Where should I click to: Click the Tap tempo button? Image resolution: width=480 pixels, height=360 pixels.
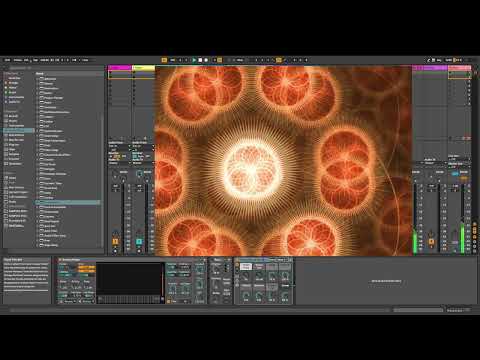point(35,60)
